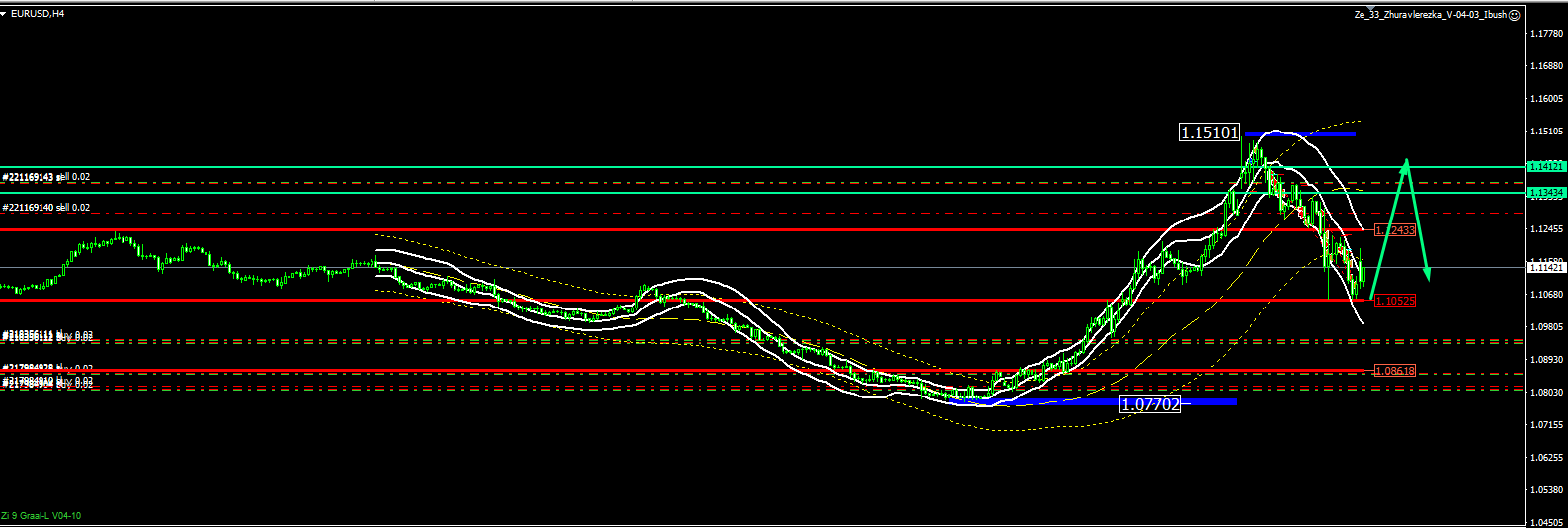Click the red 1.08618 level price tag
The height and width of the screenshot is (528, 1568).
point(1395,371)
